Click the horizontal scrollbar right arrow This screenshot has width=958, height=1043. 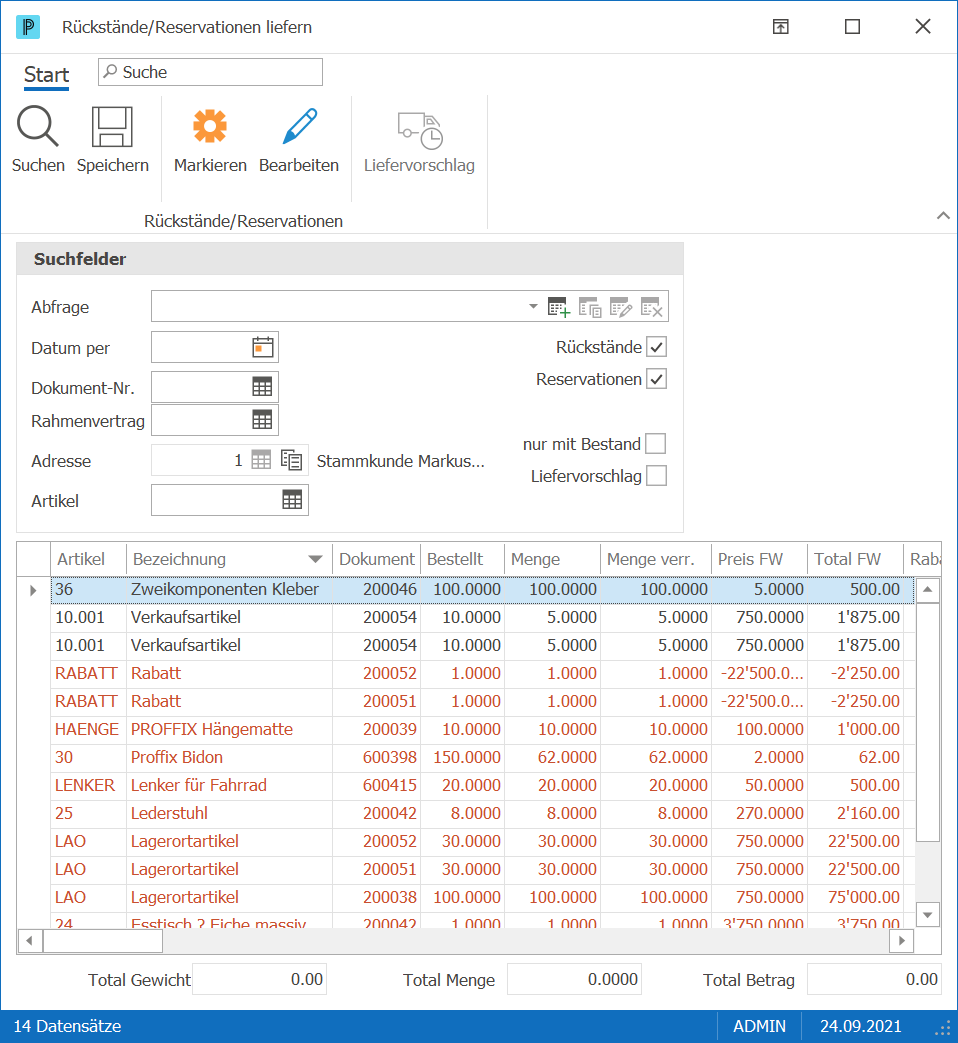901,941
